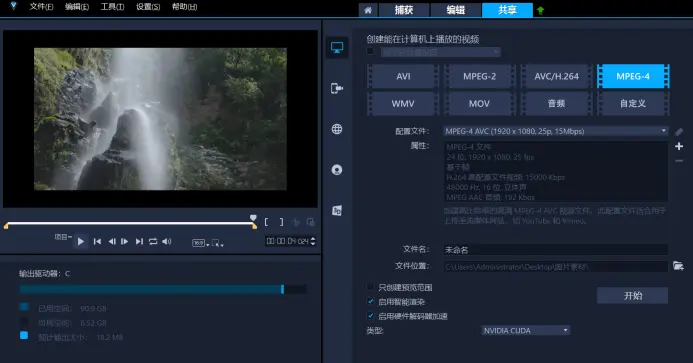
Task: Toggle the 启用智能渲染 checkbox
Action: pos(370,302)
